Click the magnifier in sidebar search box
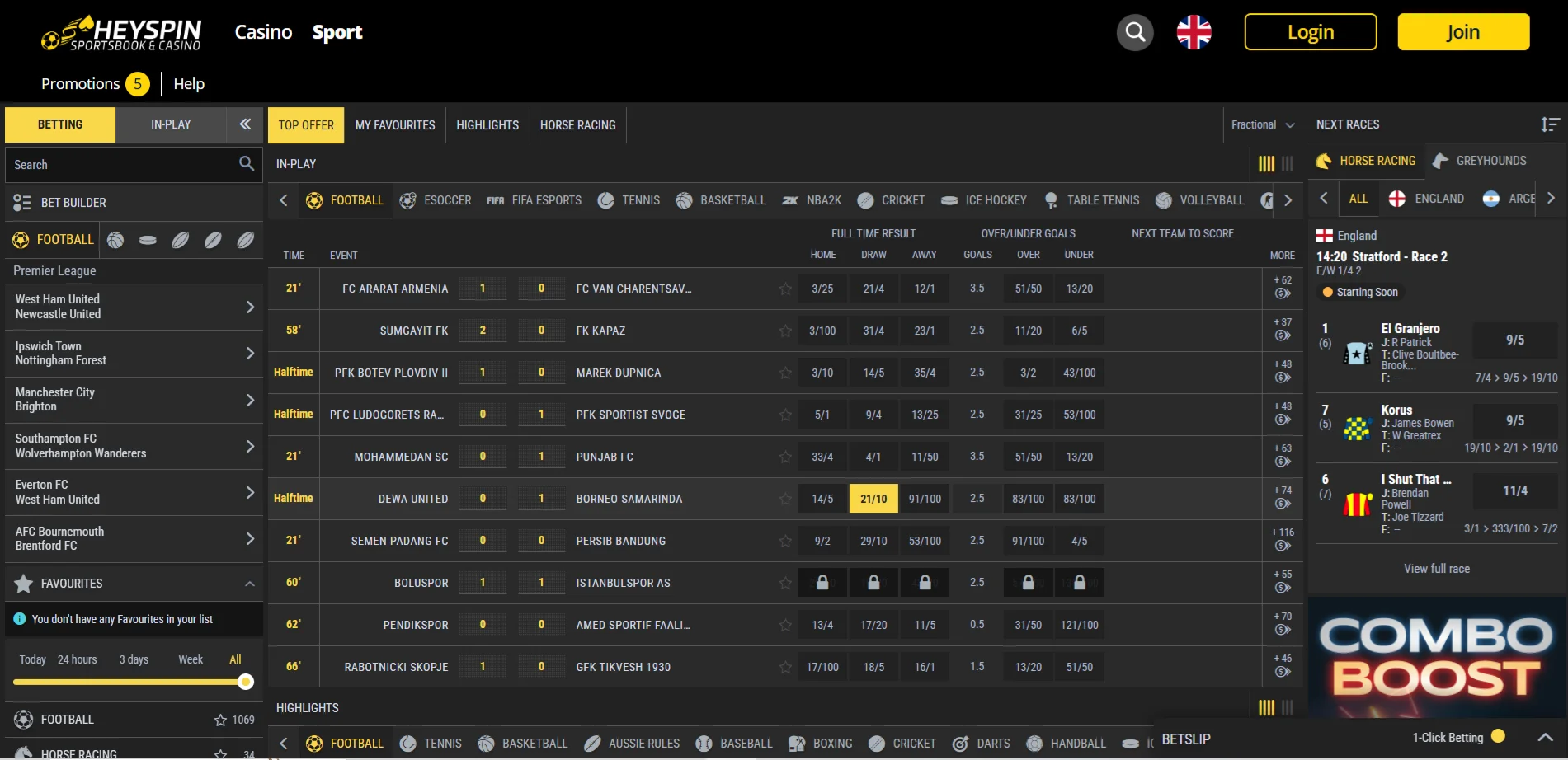 (246, 164)
